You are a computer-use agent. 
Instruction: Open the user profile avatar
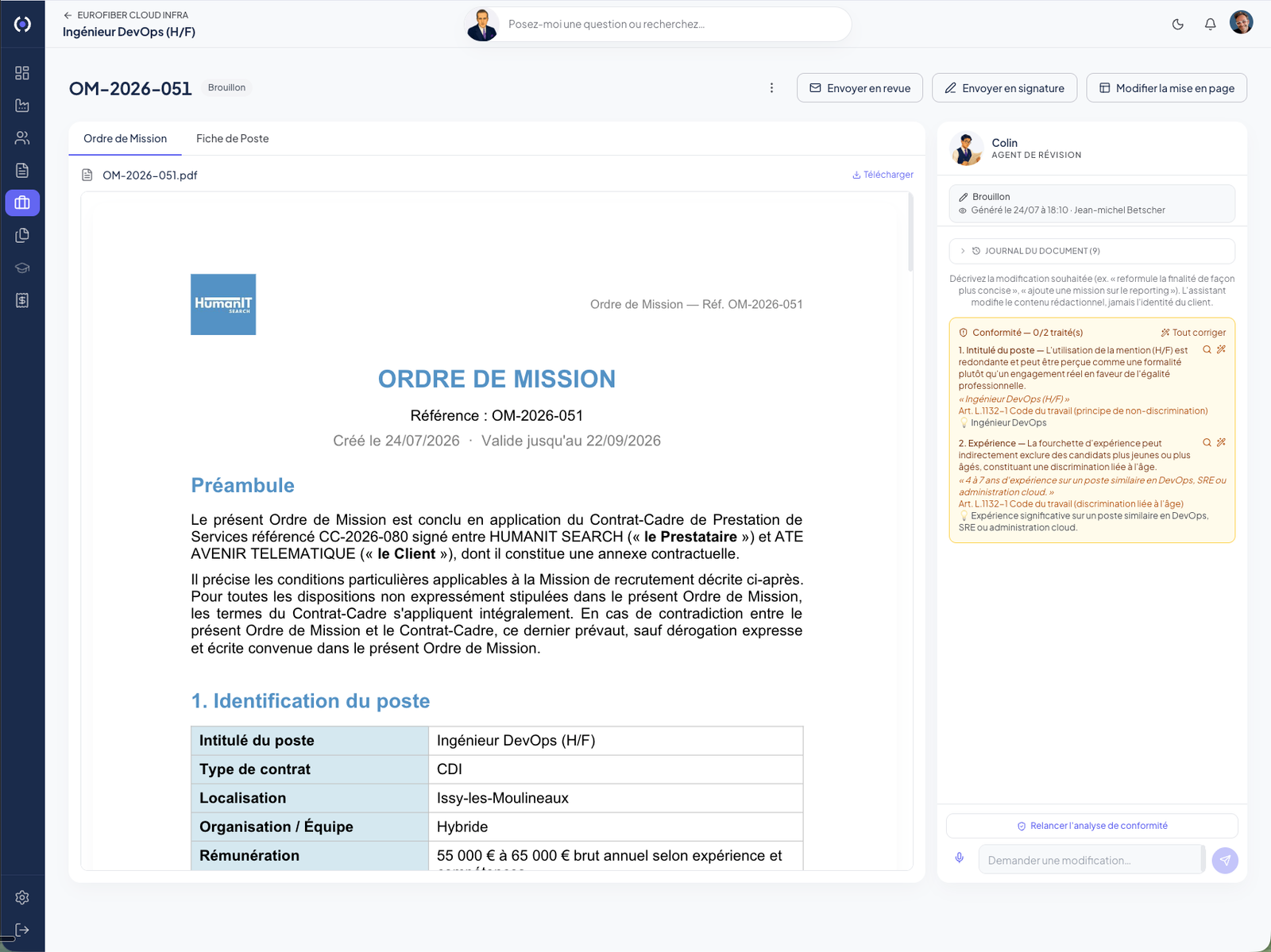(1241, 22)
